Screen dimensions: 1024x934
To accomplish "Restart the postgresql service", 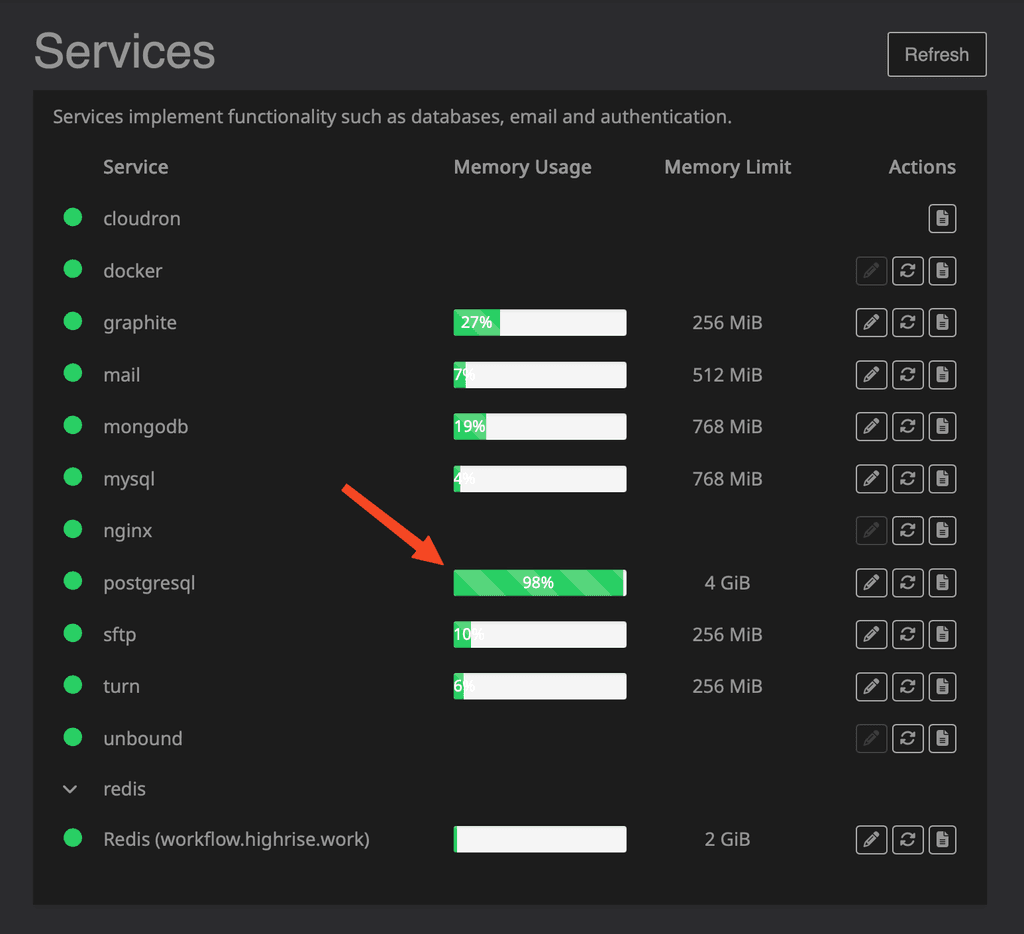I will [x=907, y=583].
